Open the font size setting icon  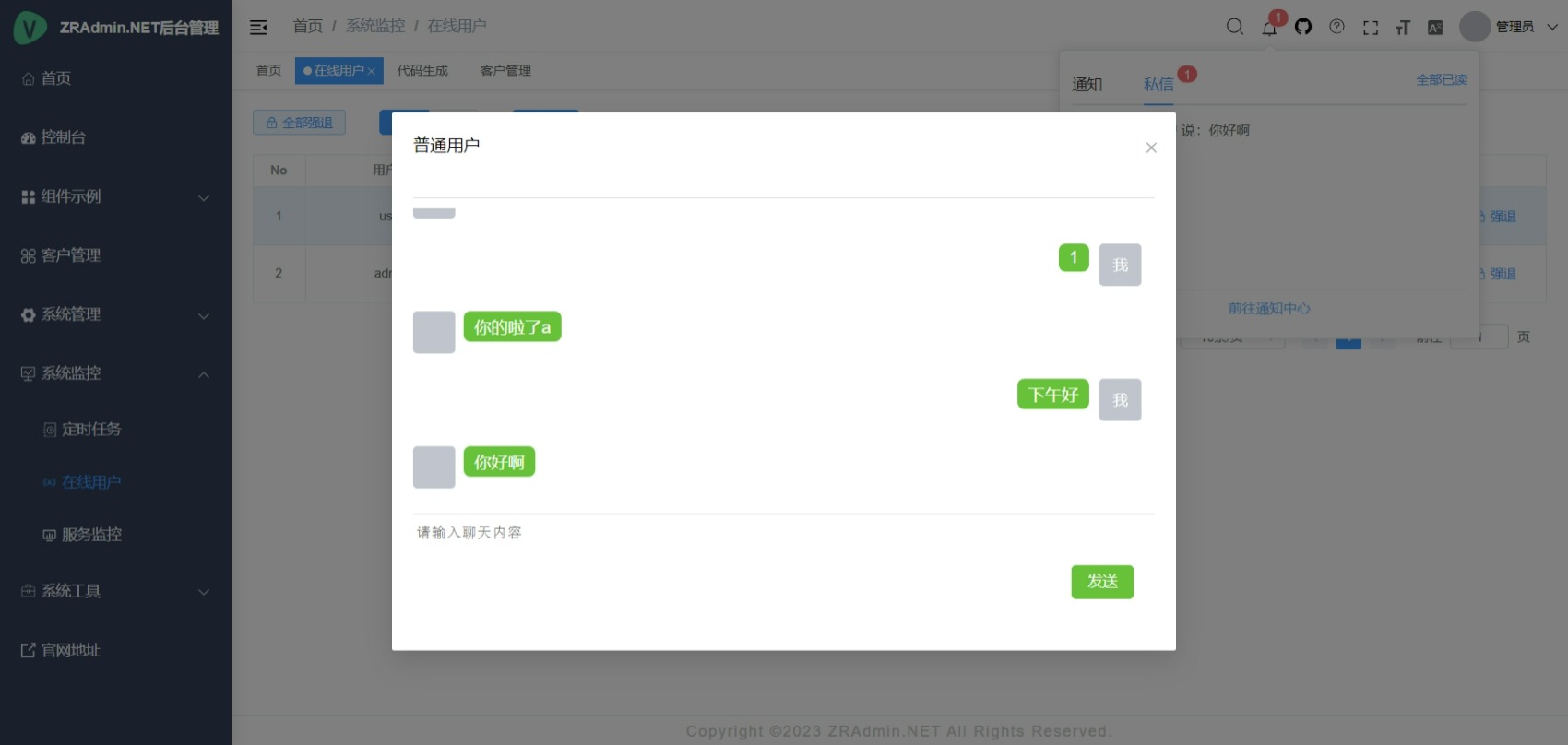point(1403,28)
